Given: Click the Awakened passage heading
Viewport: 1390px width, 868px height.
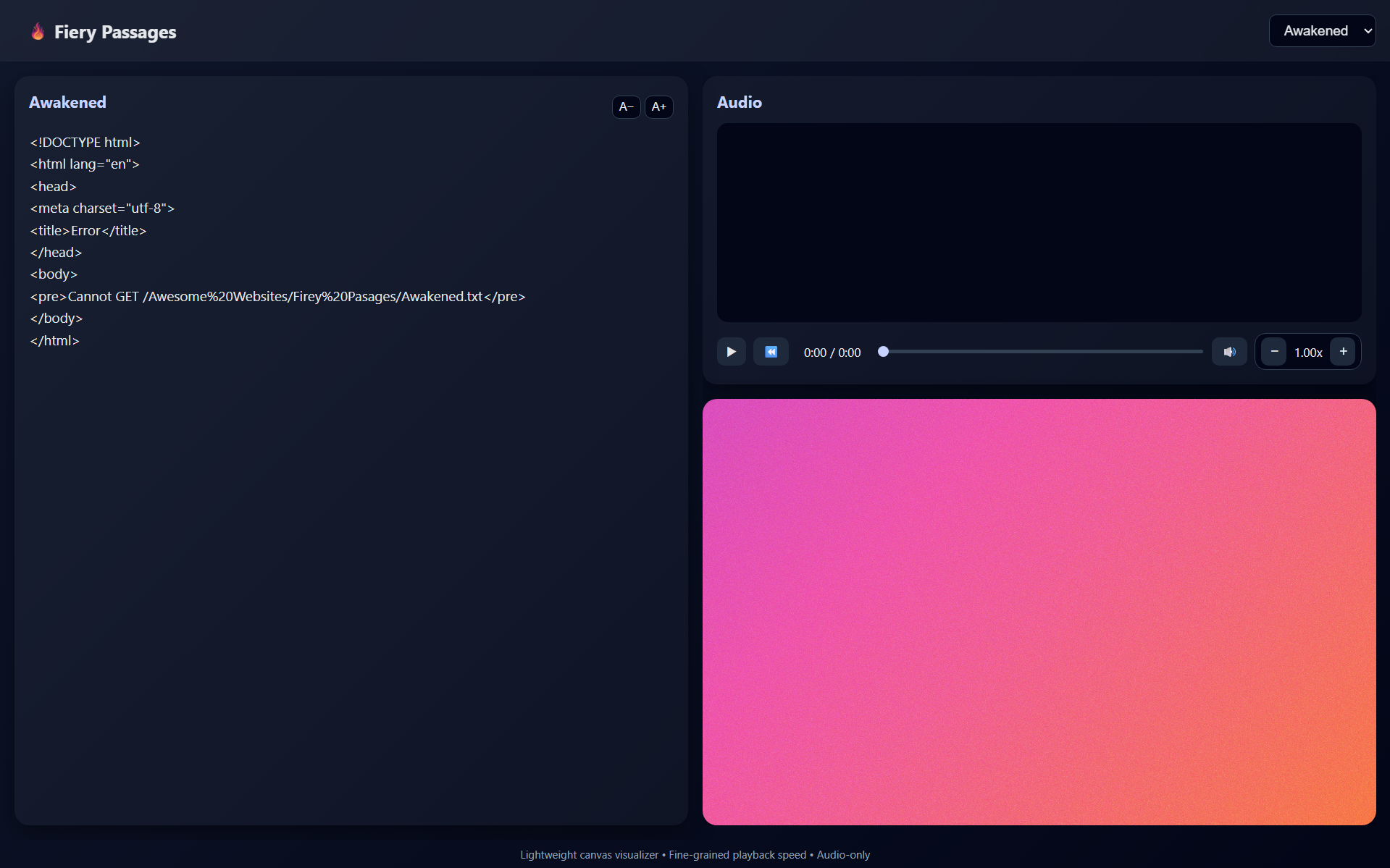Looking at the screenshot, I should (67, 103).
